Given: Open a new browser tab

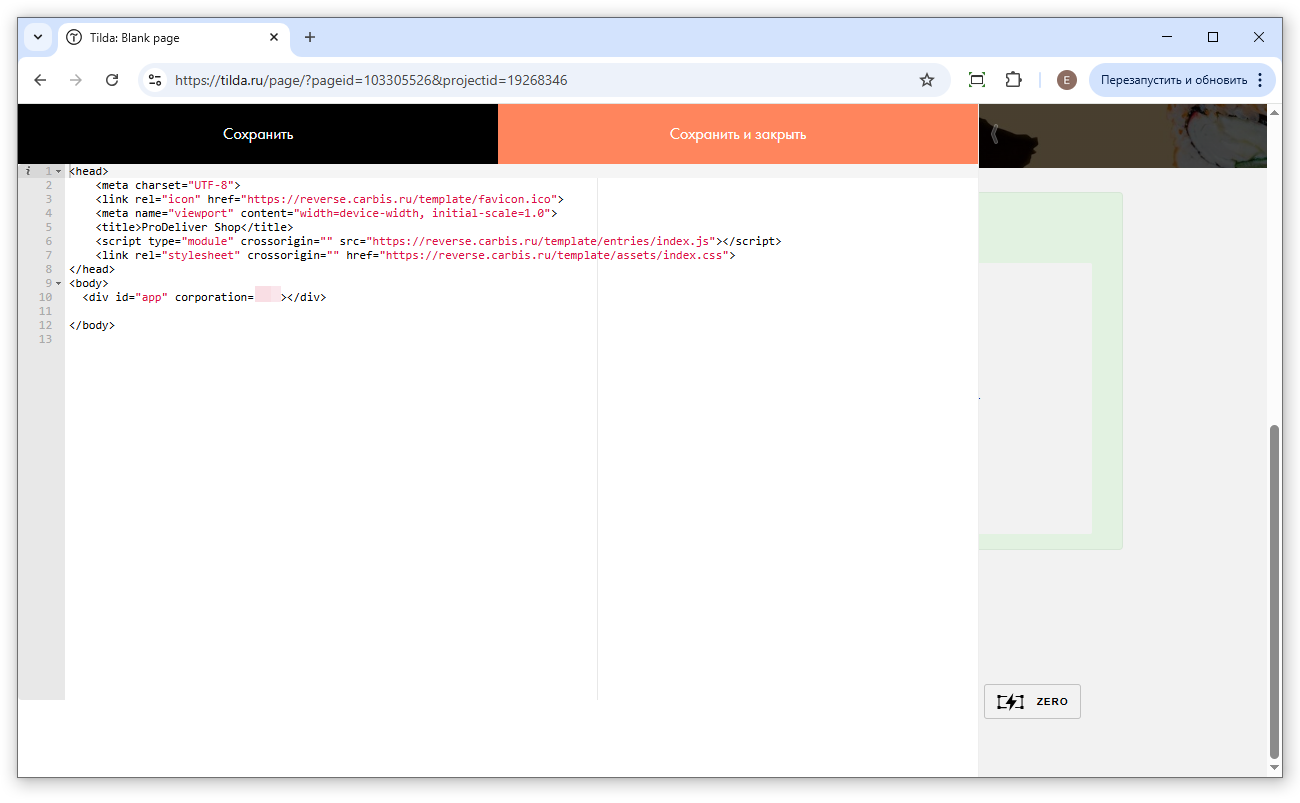Looking at the screenshot, I should click(310, 38).
